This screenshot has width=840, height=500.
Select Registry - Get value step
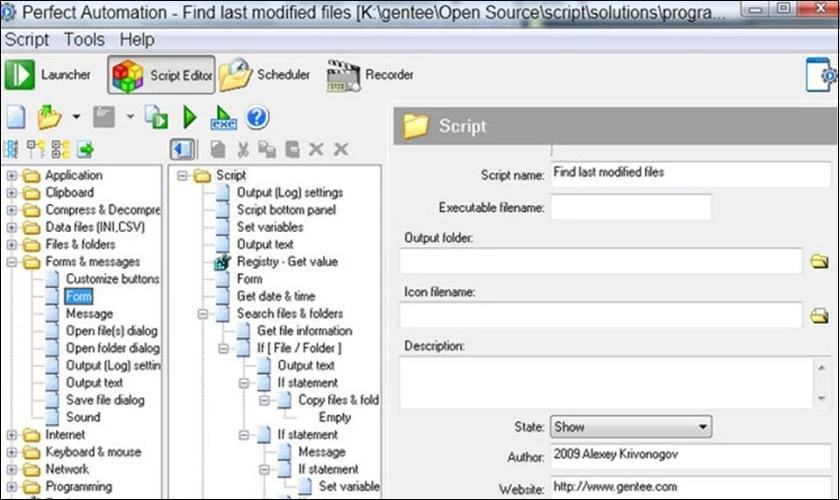point(287,262)
